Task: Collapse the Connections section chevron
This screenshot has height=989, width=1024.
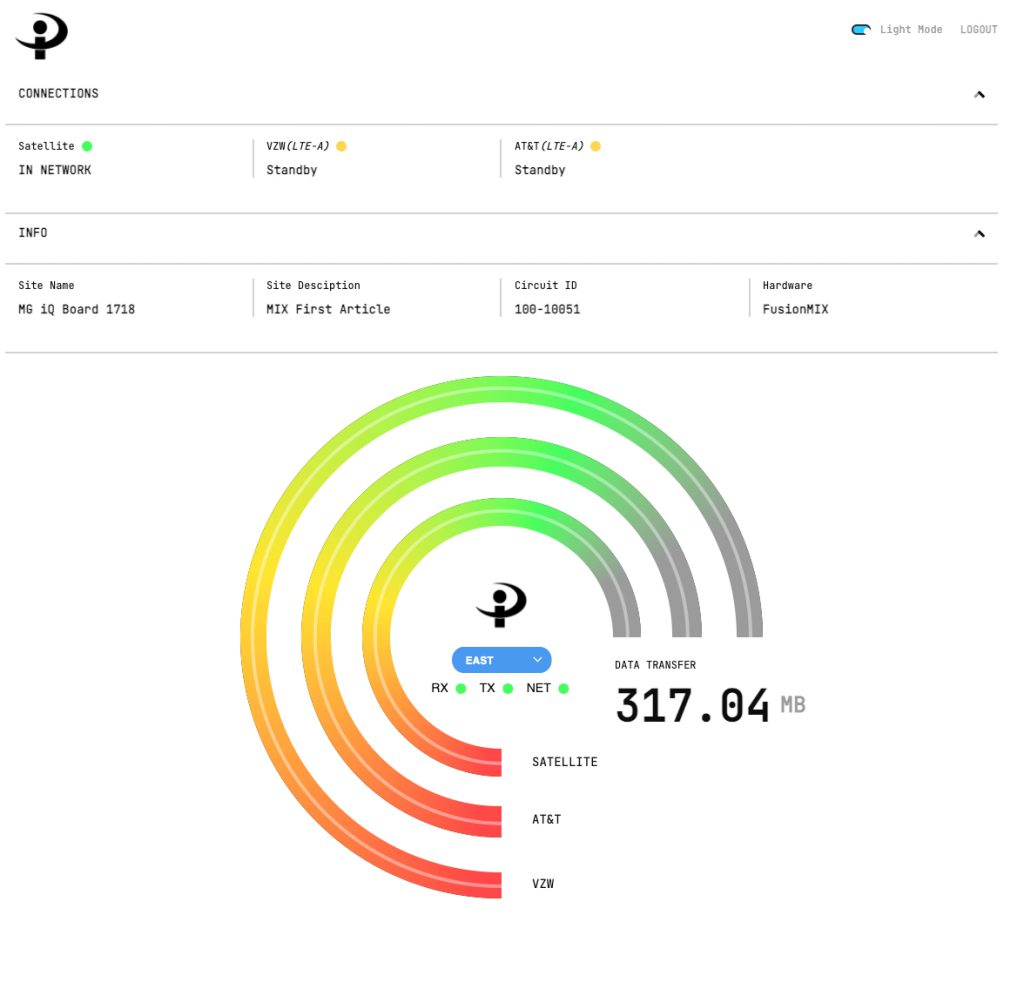Action: click(x=979, y=95)
